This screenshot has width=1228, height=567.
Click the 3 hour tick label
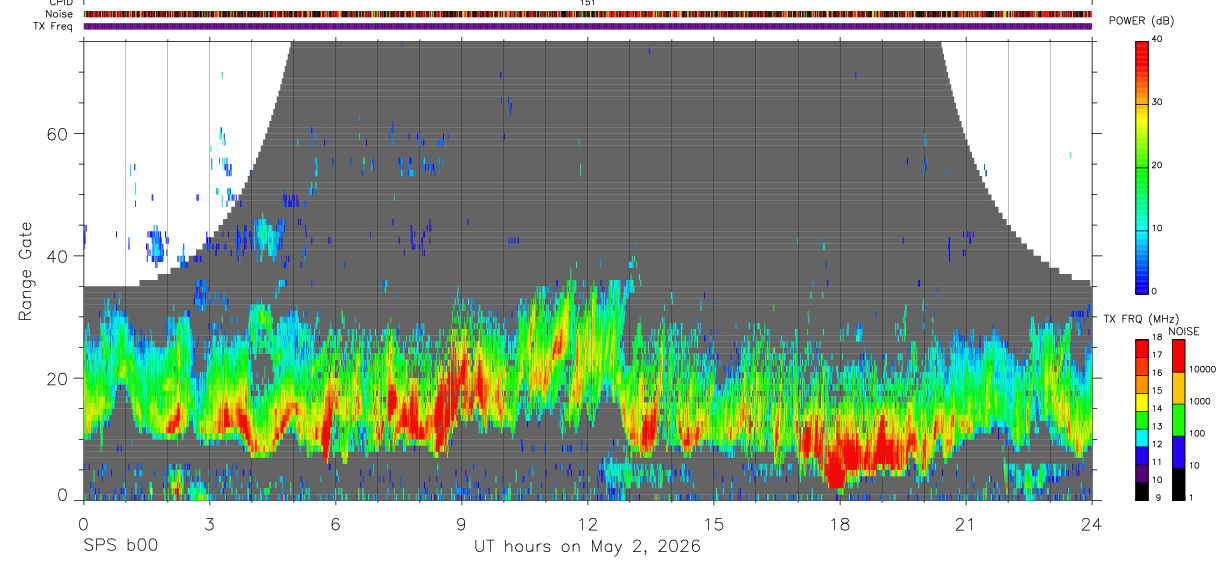tap(209, 524)
